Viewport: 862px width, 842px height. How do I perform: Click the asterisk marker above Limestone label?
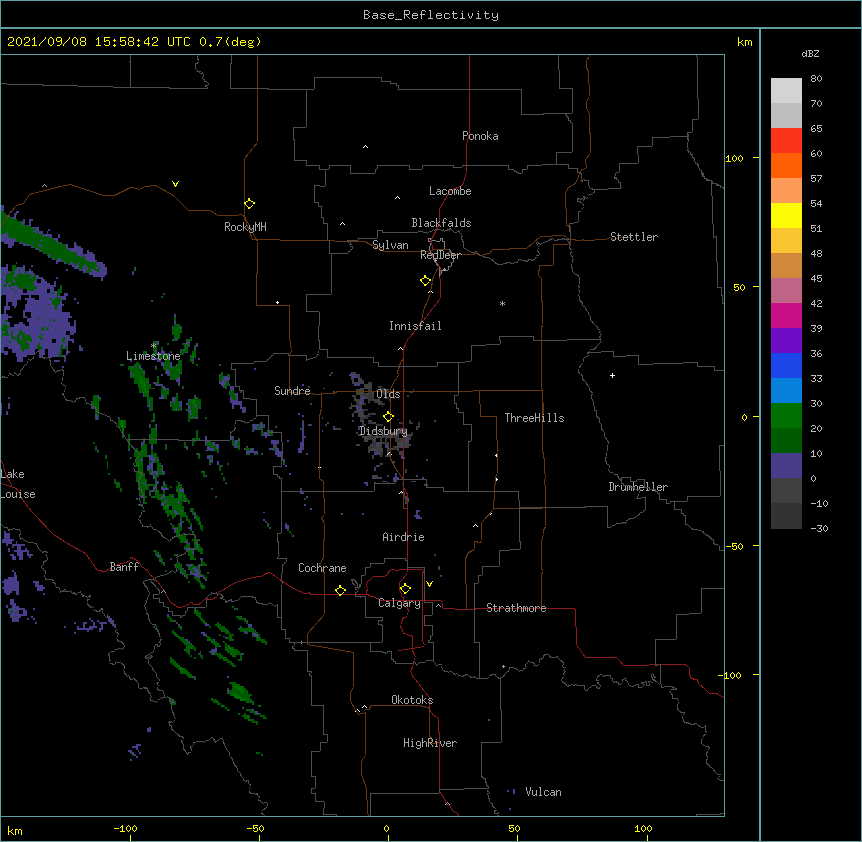(x=154, y=345)
